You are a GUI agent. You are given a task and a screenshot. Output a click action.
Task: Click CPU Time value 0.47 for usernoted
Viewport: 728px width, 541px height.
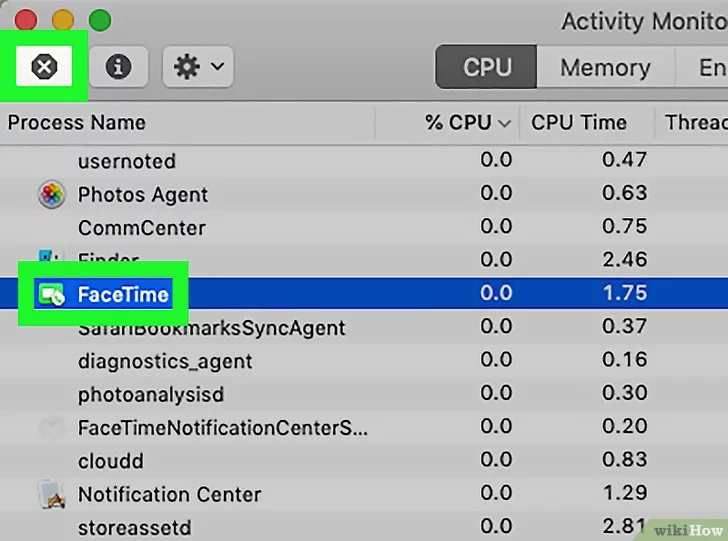coord(624,160)
